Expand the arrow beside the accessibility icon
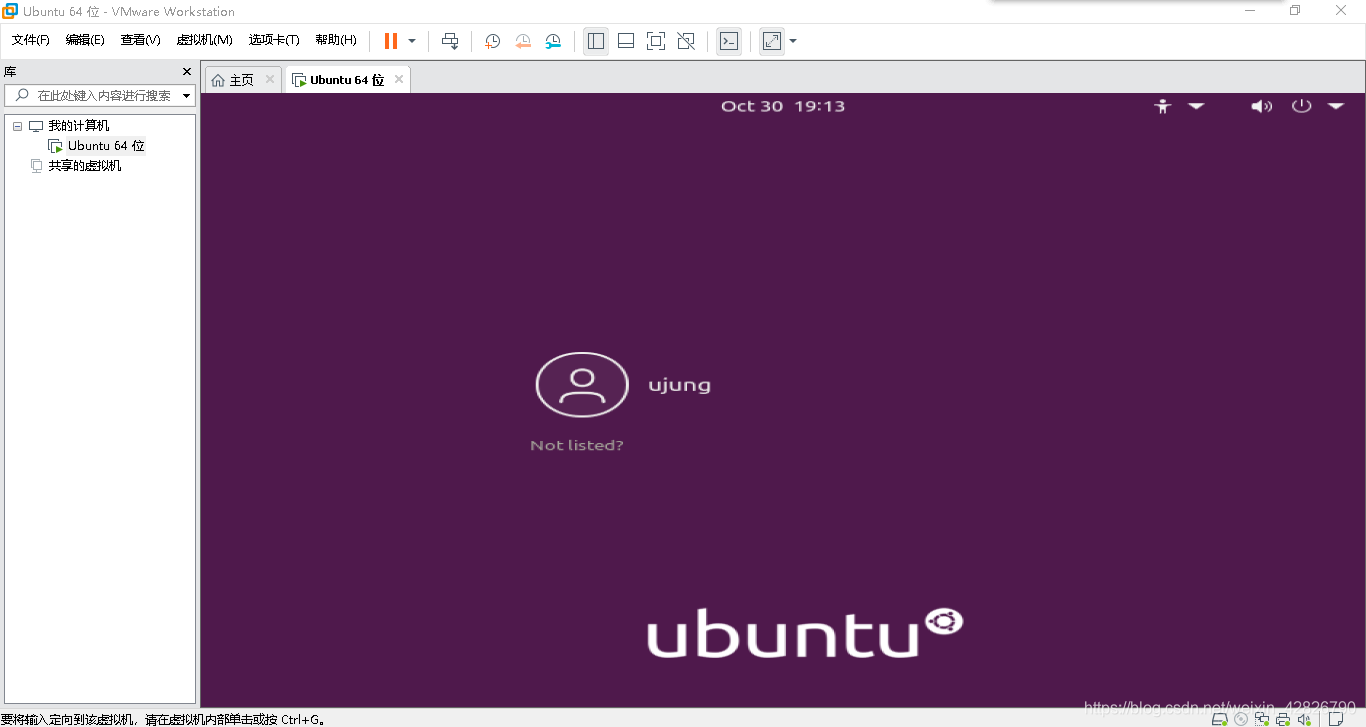The height and width of the screenshot is (727, 1366). click(x=1196, y=106)
